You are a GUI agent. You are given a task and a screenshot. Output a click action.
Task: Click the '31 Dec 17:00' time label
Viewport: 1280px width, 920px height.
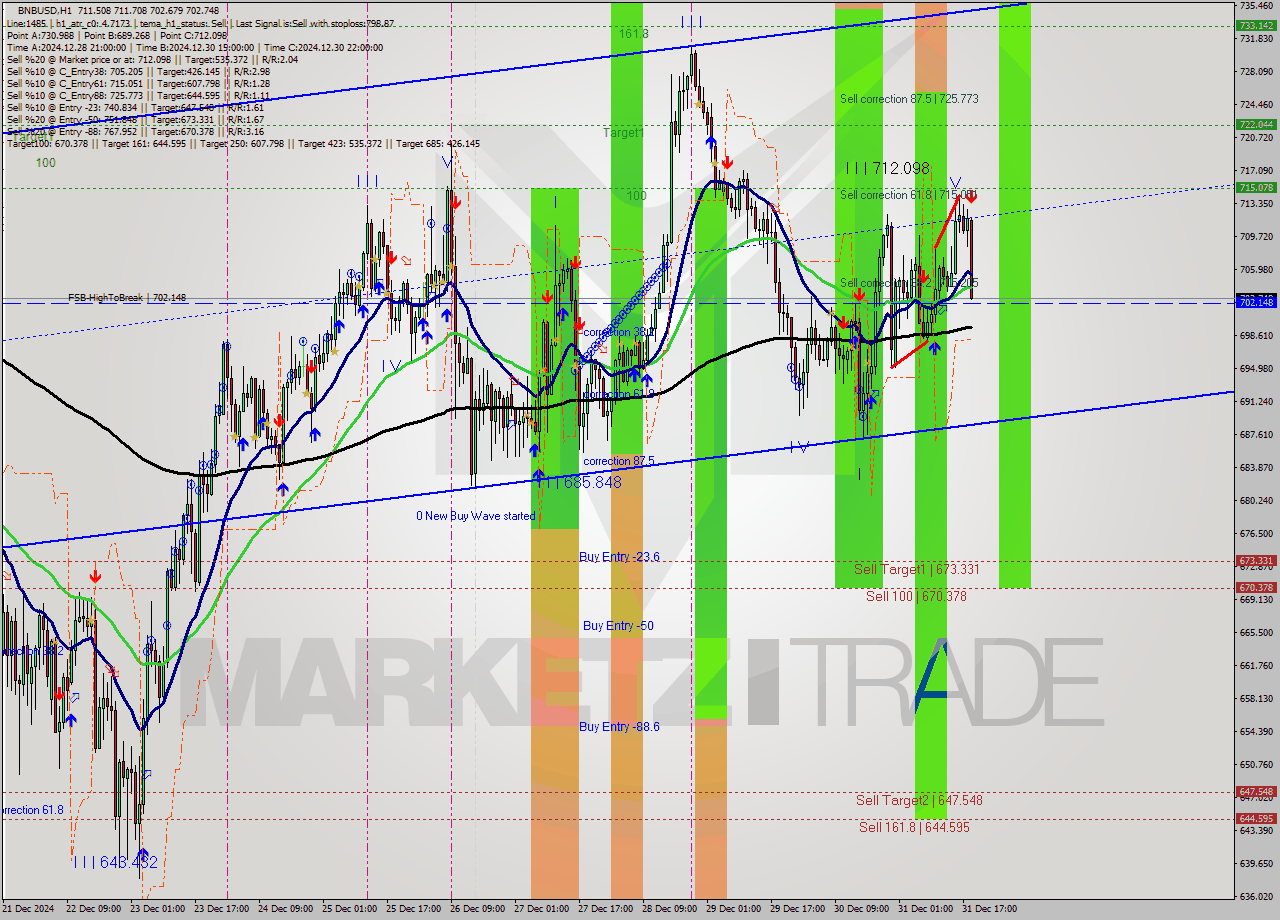(x=989, y=909)
